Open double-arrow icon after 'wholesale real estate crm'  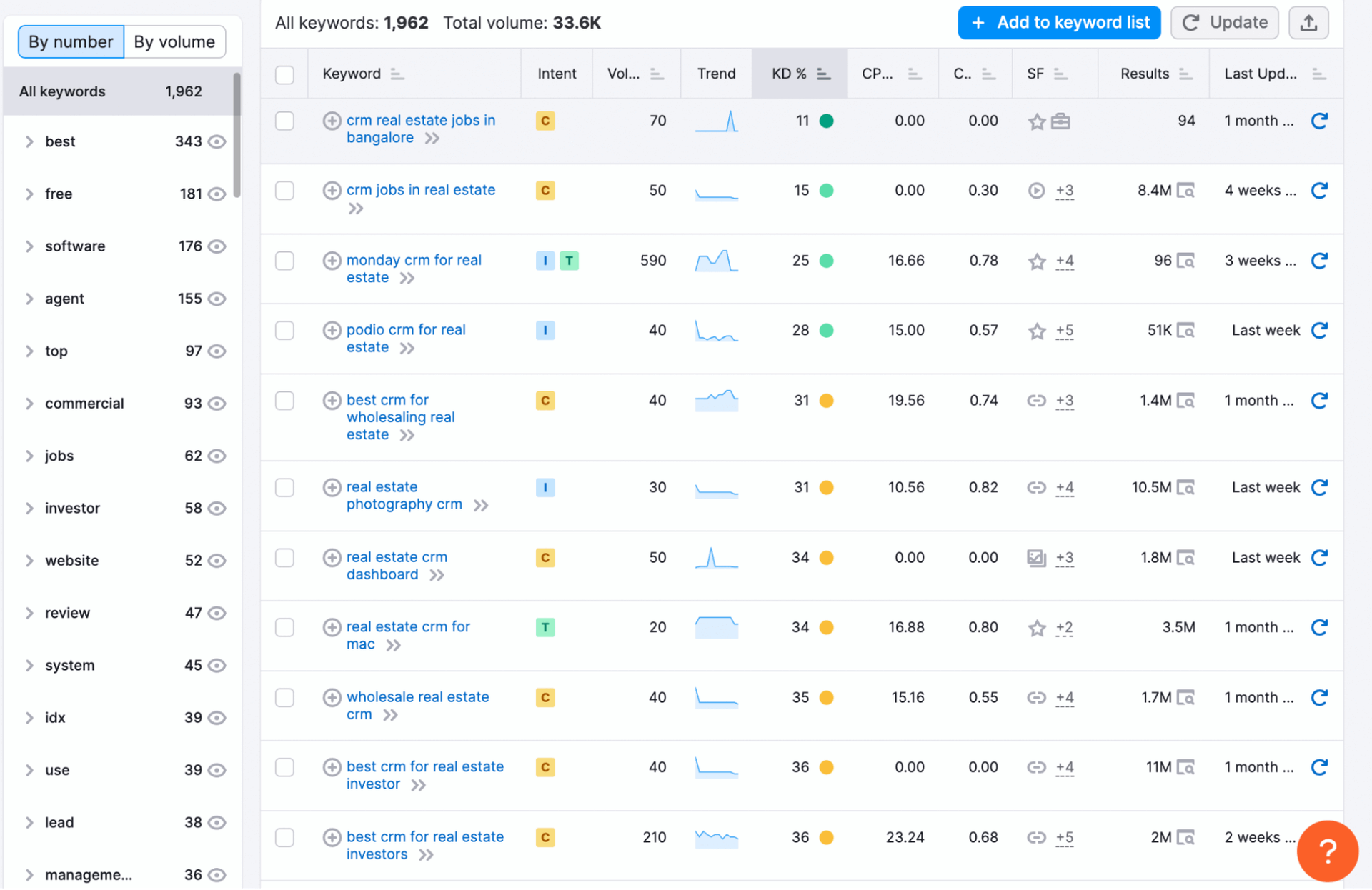(390, 715)
